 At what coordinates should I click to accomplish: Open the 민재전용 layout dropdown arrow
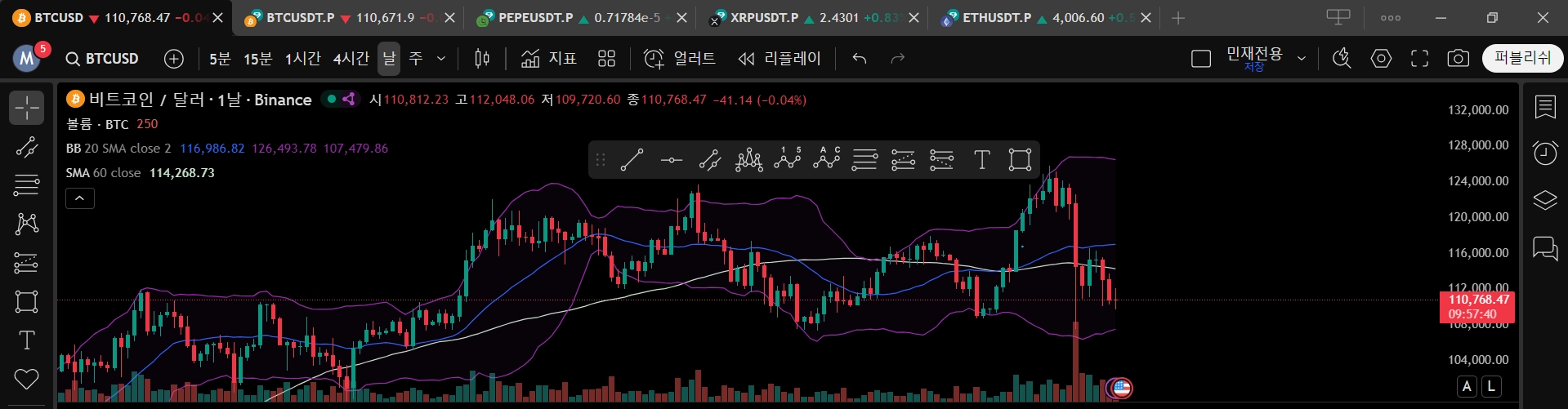1302,59
